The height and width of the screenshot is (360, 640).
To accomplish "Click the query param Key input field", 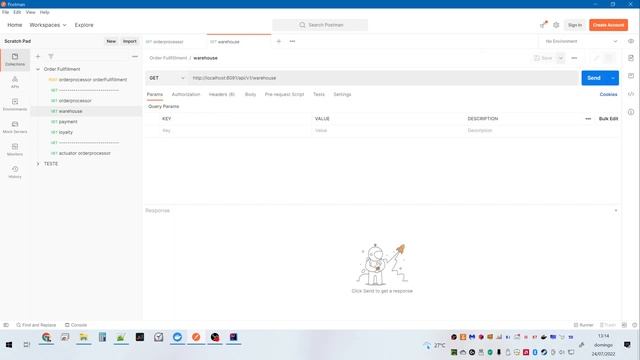I will click(234, 131).
